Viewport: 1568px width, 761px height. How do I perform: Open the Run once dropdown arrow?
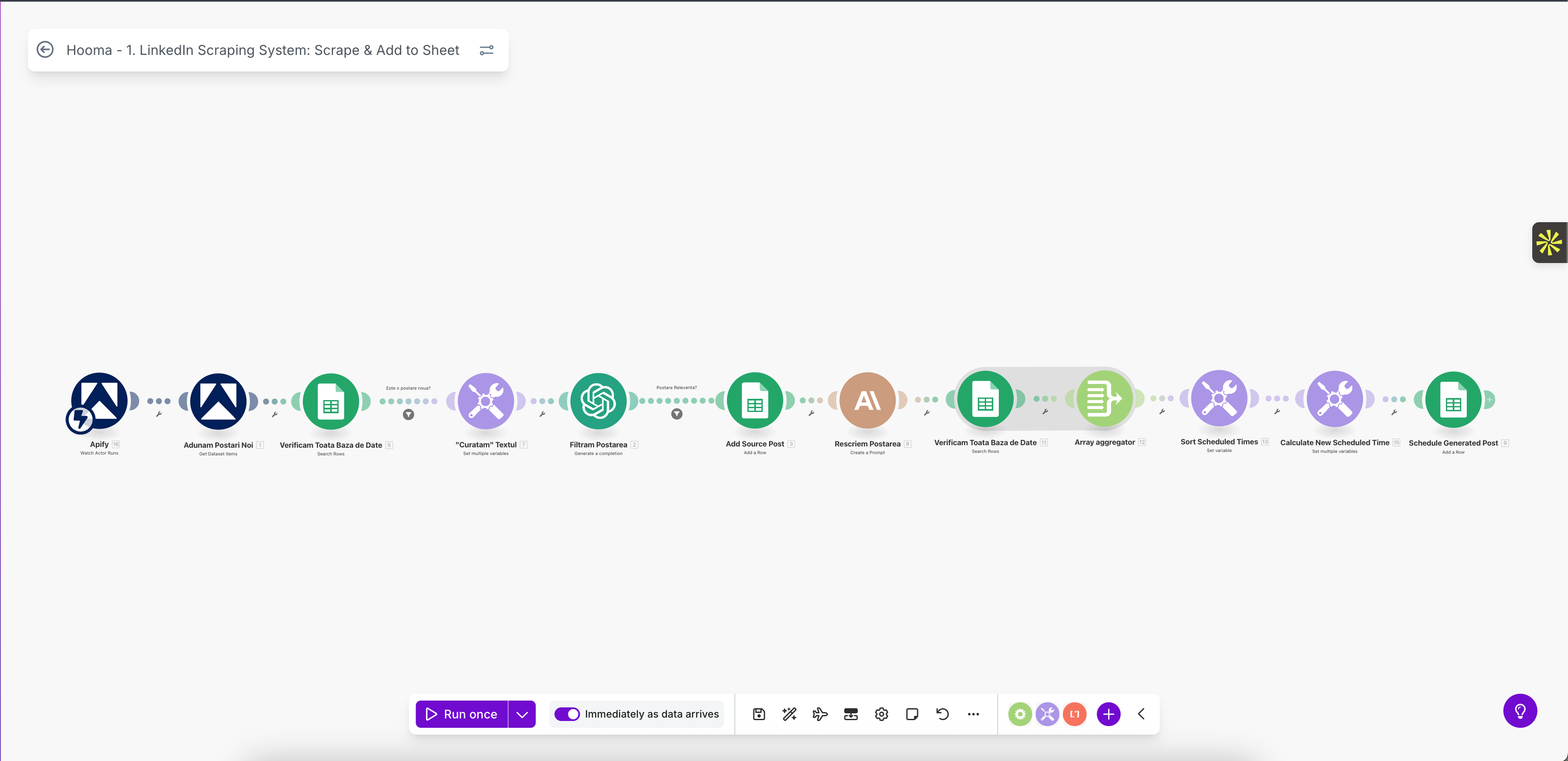pos(522,714)
